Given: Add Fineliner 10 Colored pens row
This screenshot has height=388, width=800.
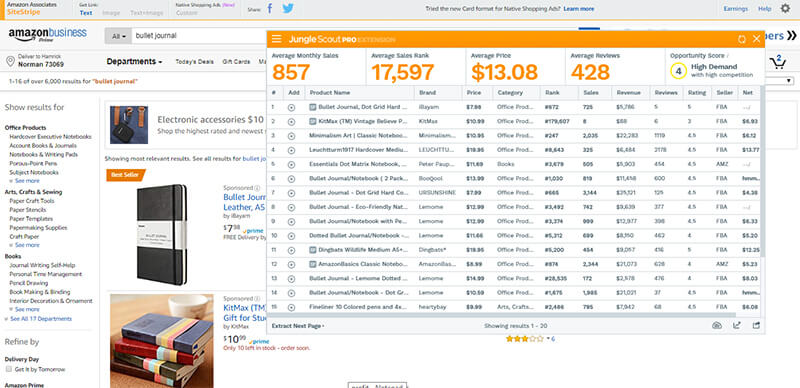Looking at the screenshot, I should point(291,307).
